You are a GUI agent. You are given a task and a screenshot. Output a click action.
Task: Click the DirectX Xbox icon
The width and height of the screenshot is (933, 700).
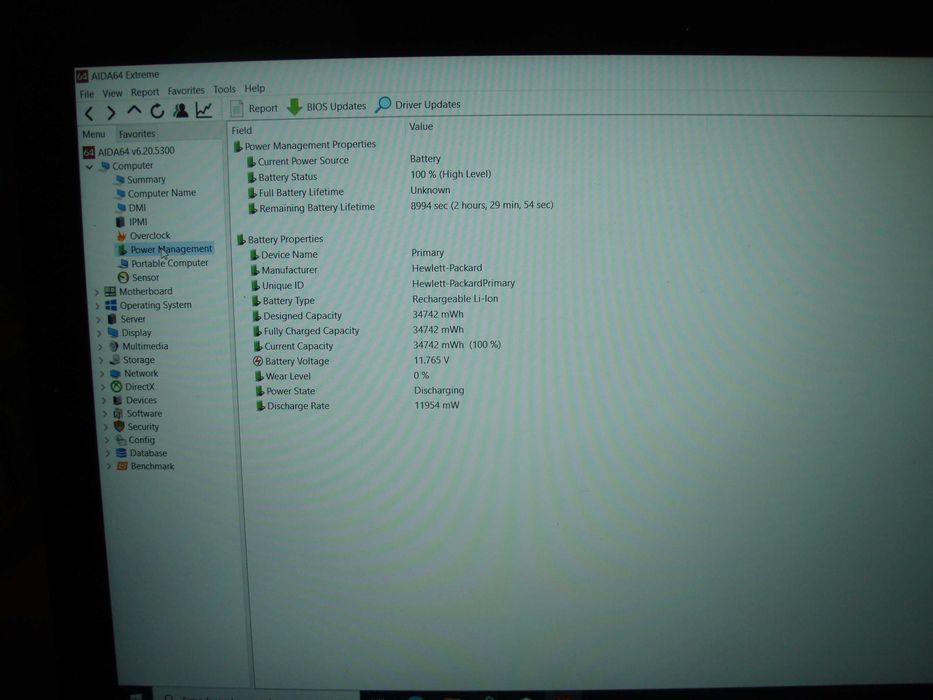coord(116,387)
